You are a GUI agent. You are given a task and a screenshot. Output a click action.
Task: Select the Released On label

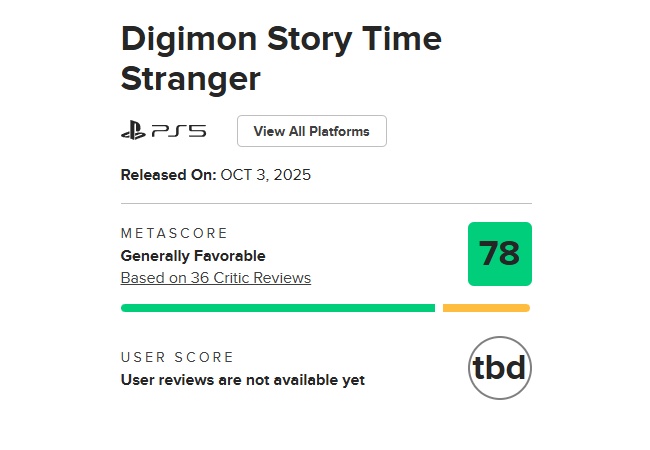[168, 175]
